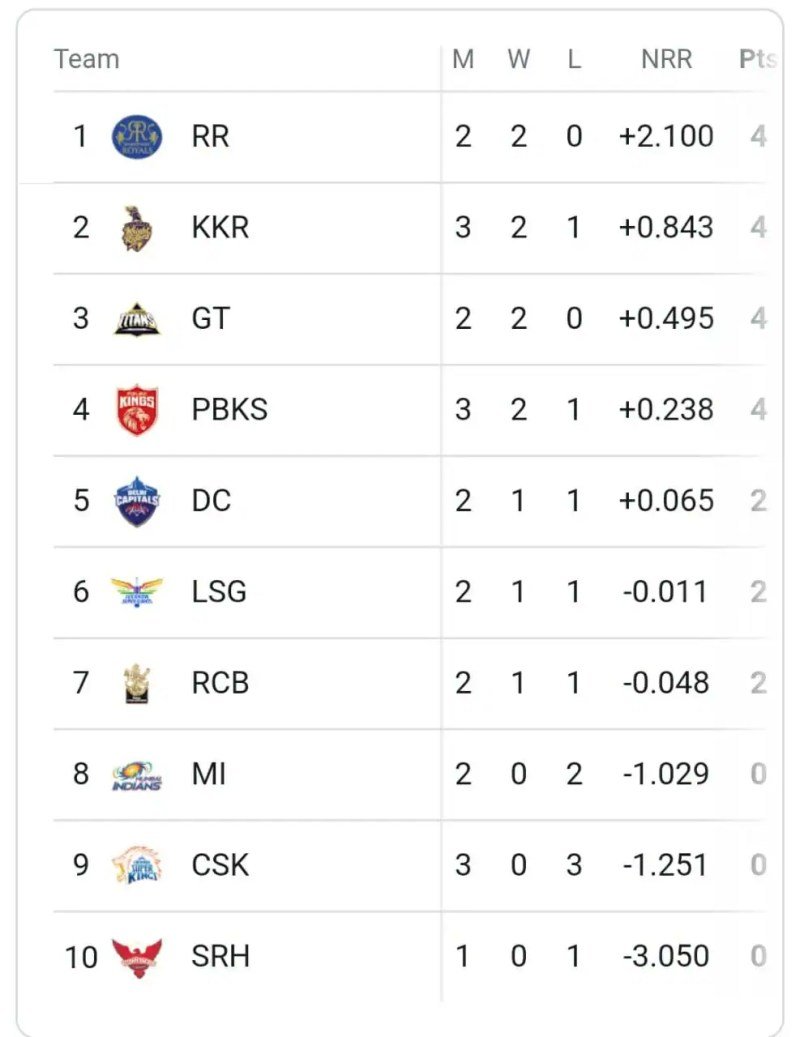800x1037 pixels.
Task: Select the Lucknow Super Giants logo
Action: [x=137, y=592]
